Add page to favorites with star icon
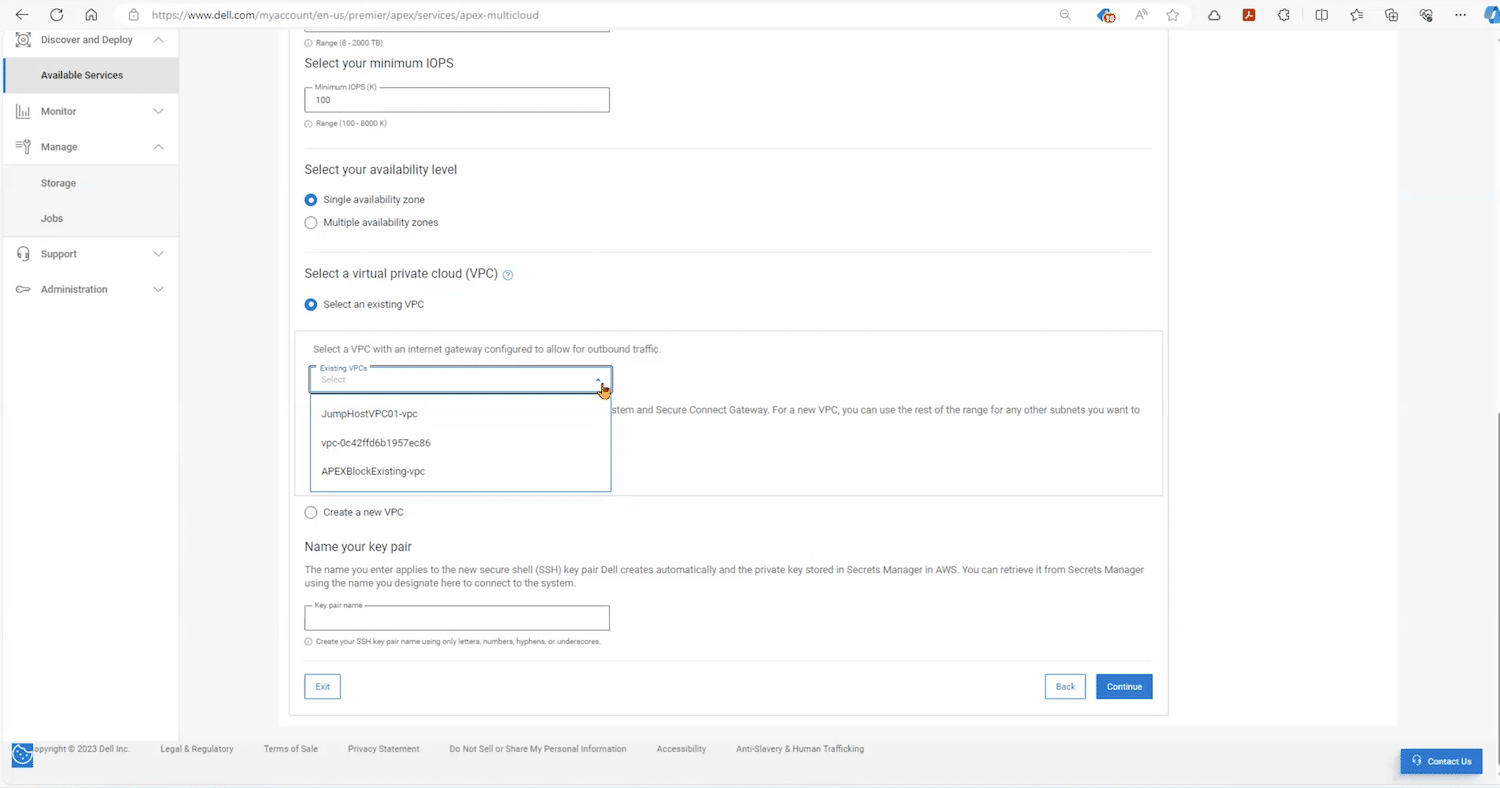 (x=1173, y=15)
